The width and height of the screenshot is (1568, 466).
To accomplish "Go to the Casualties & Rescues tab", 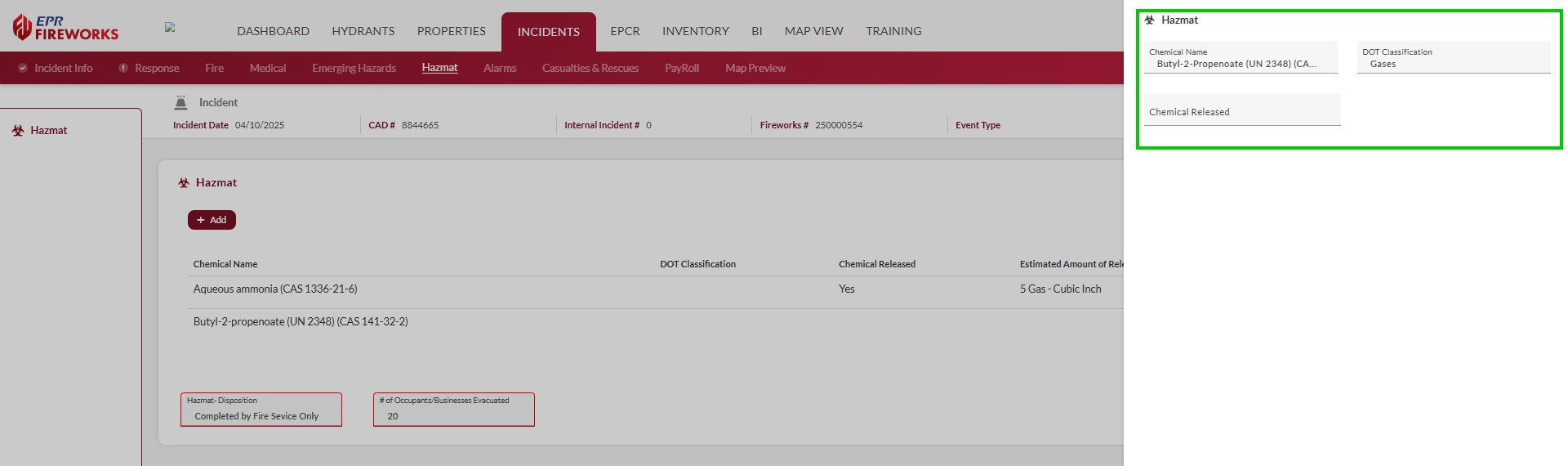I will pyautogui.click(x=590, y=68).
